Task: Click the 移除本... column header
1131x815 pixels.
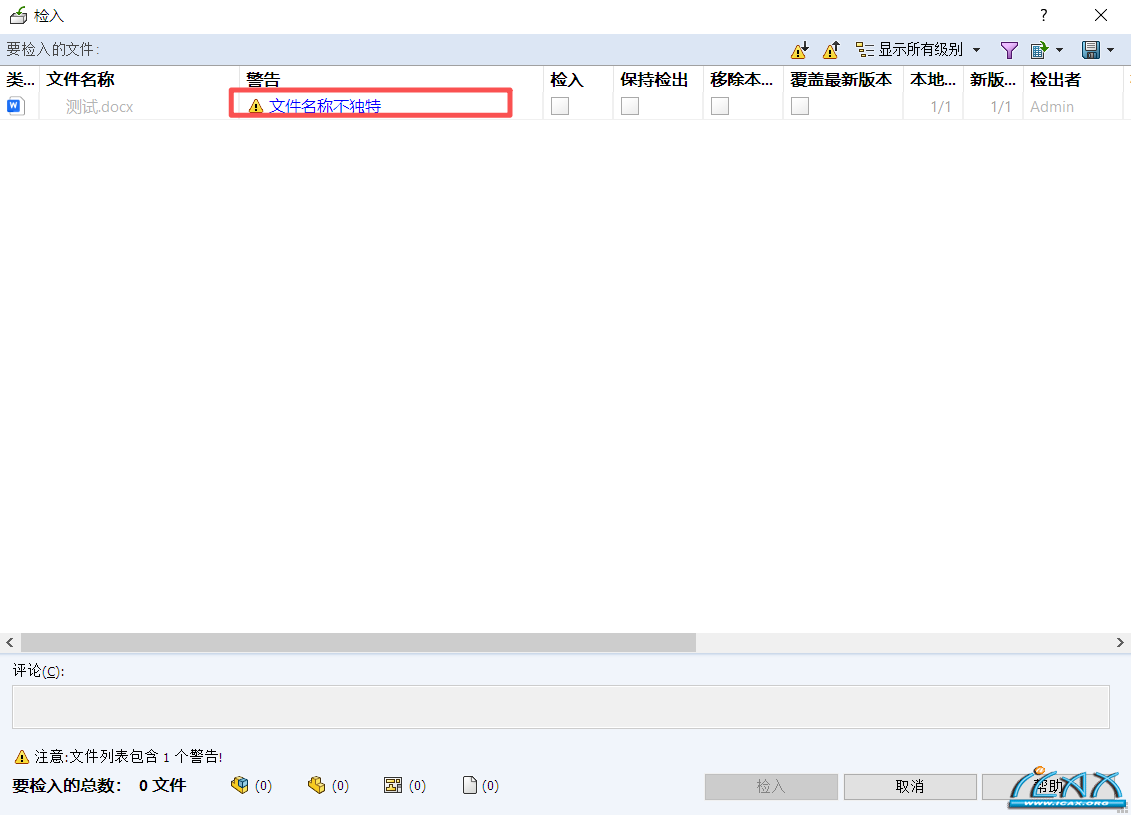Action: click(741, 79)
